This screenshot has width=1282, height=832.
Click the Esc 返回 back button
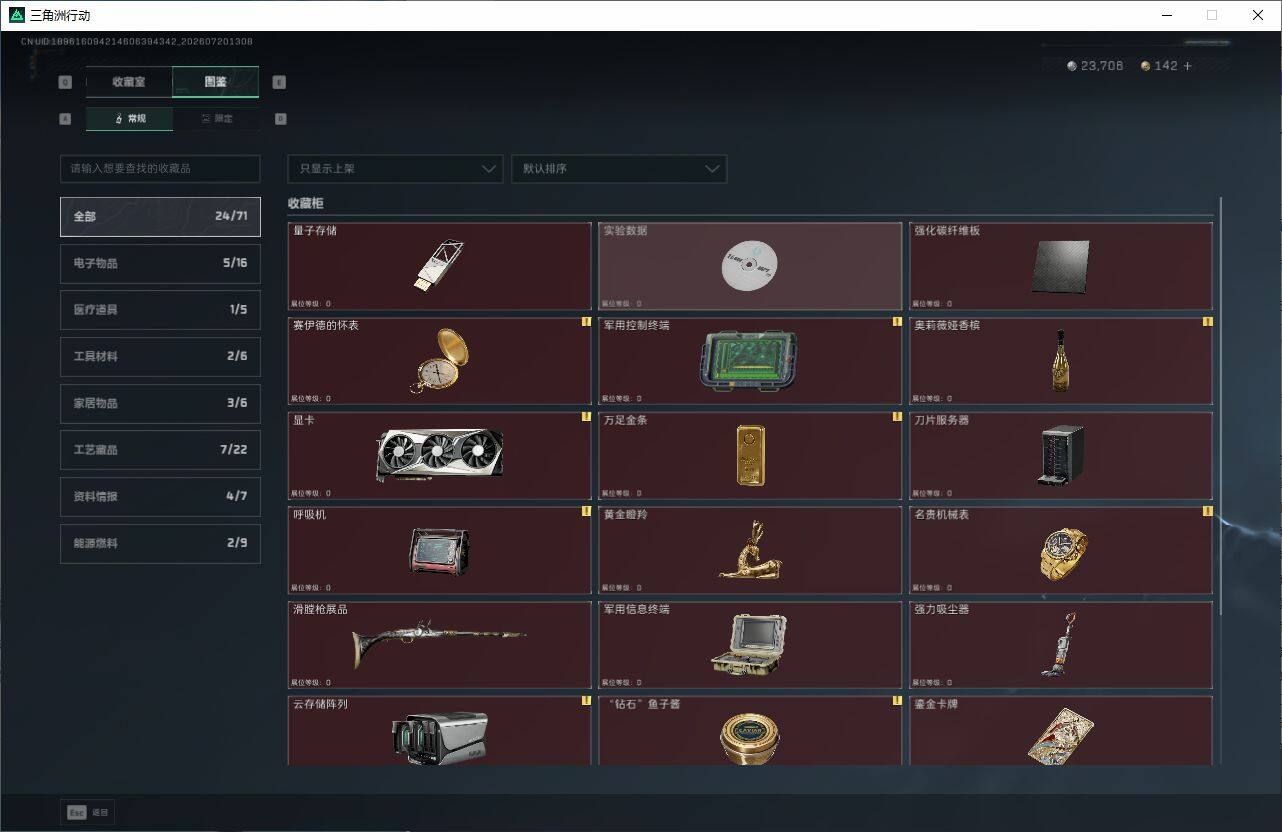click(x=88, y=812)
